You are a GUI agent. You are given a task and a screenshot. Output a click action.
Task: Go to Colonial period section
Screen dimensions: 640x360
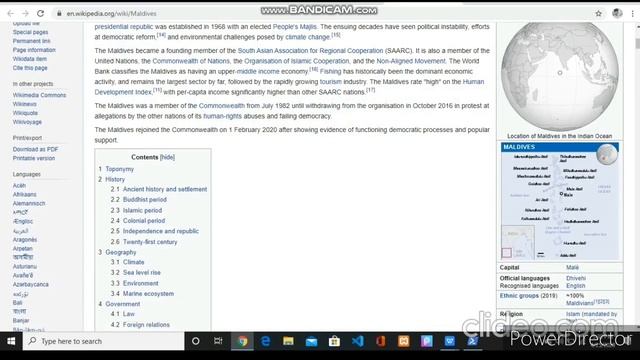point(144,220)
